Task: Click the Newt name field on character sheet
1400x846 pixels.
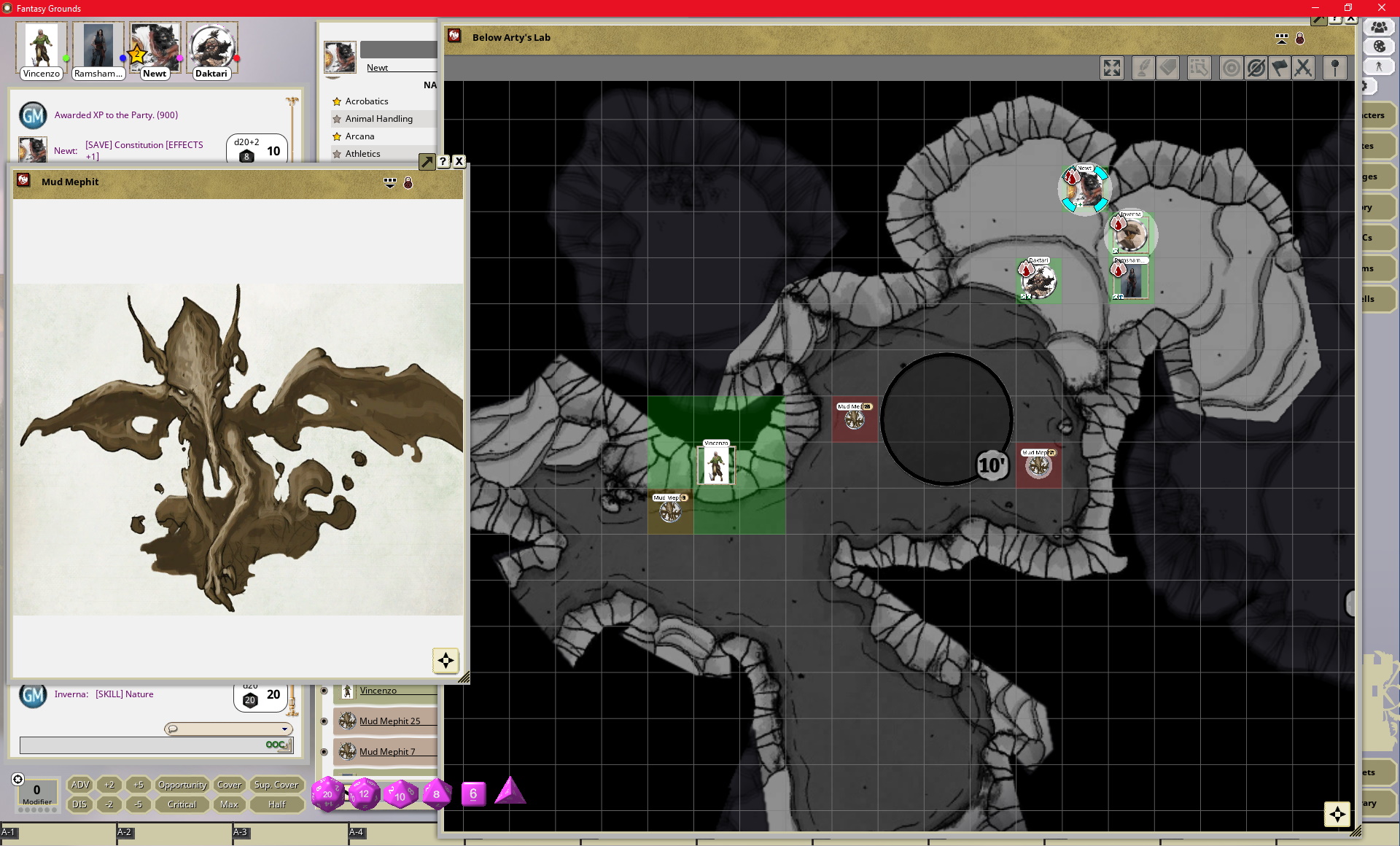Action: click(400, 67)
